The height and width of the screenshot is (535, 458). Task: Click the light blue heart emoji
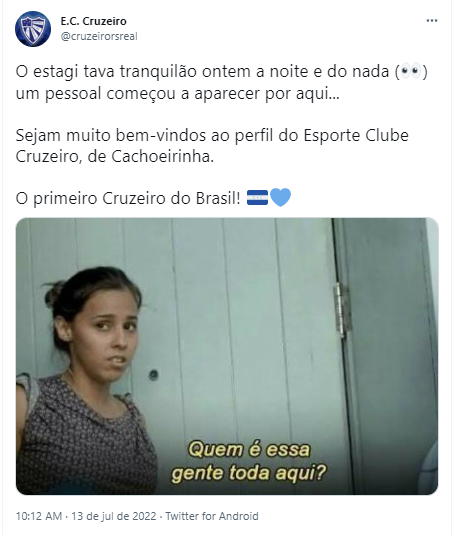pyautogui.click(x=281, y=198)
